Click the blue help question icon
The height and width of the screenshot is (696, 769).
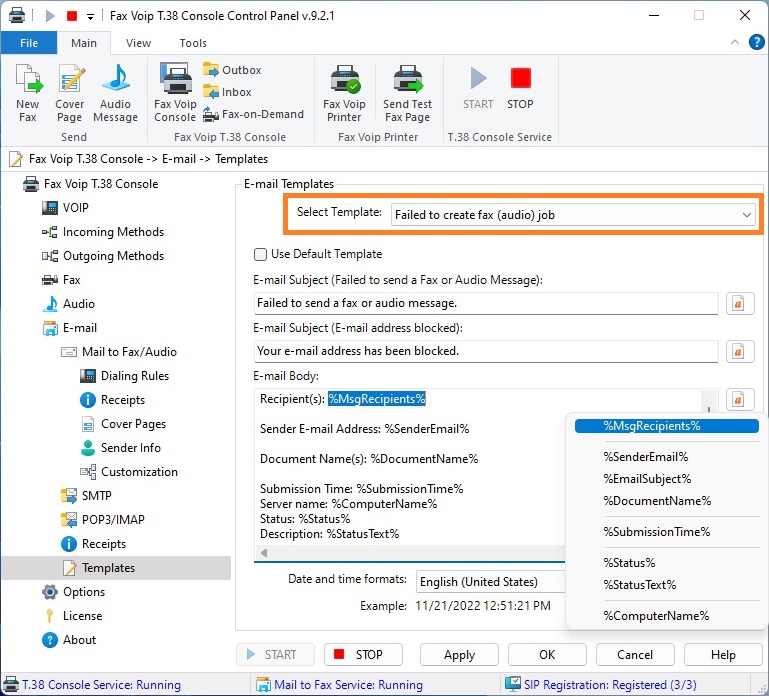coord(757,42)
